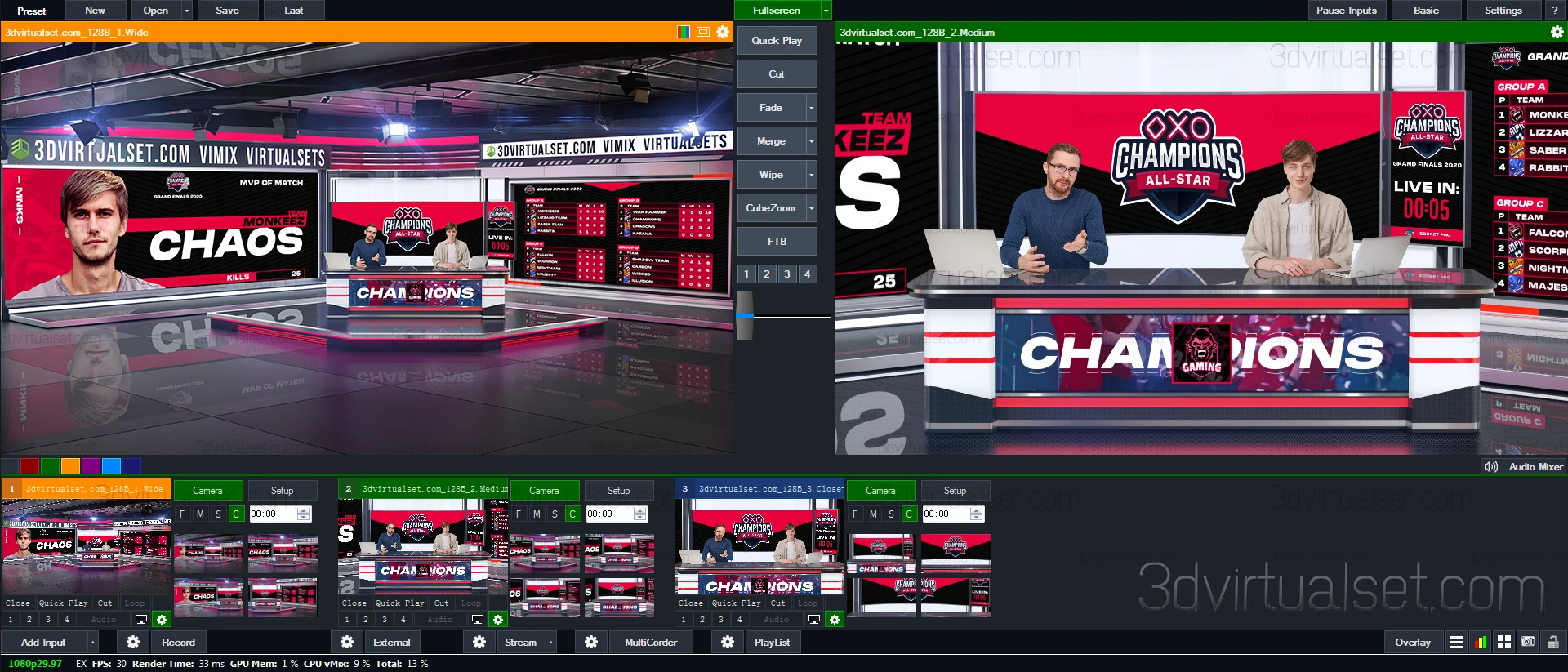Select Setup tab of input 2
The width and height of the screenshot is (1568, 672).
coord(618,491)
